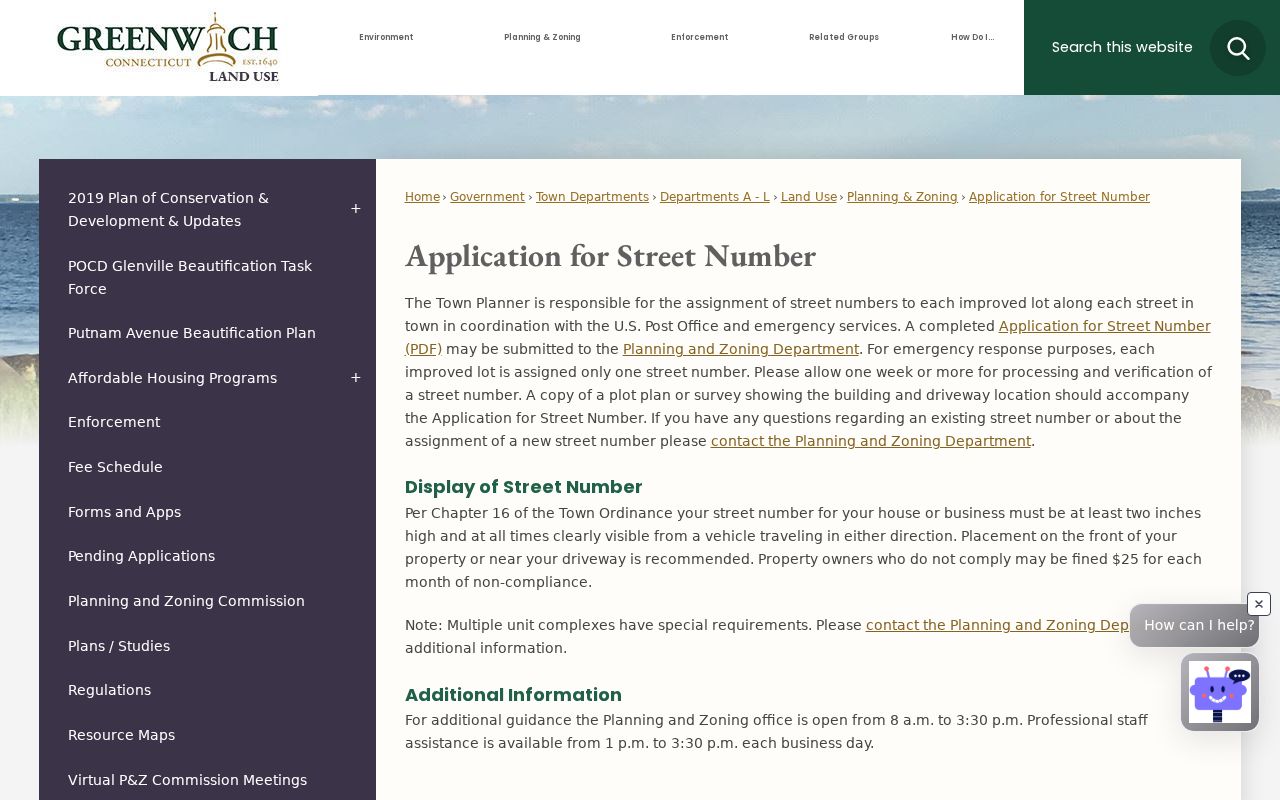Open Plans / Studies sidebar item
This screenshot has width=1280, height=800.
coord(119,646)
